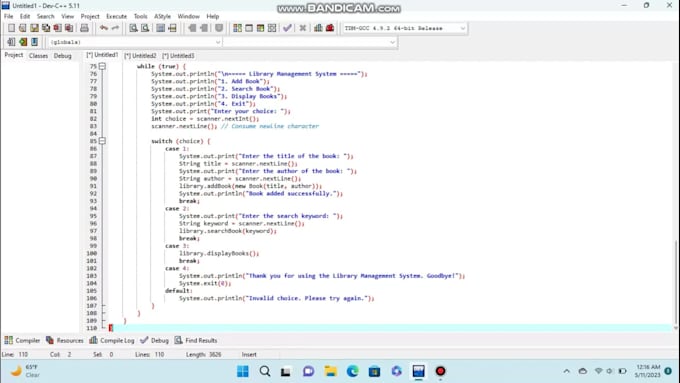Open the Tools menu
Viewport: 680px width, 383px height.
(141, 16)
